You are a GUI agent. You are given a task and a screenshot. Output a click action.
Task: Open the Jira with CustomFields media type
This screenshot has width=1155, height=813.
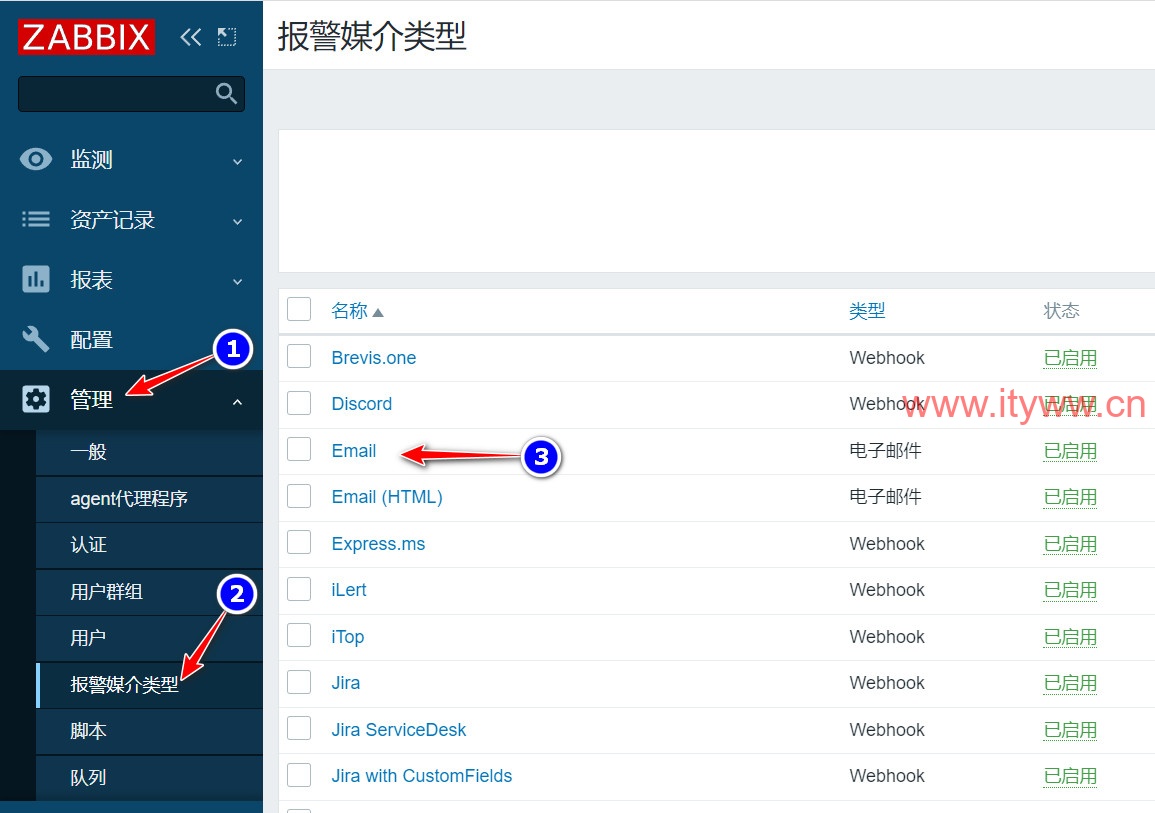pos(421,776)
